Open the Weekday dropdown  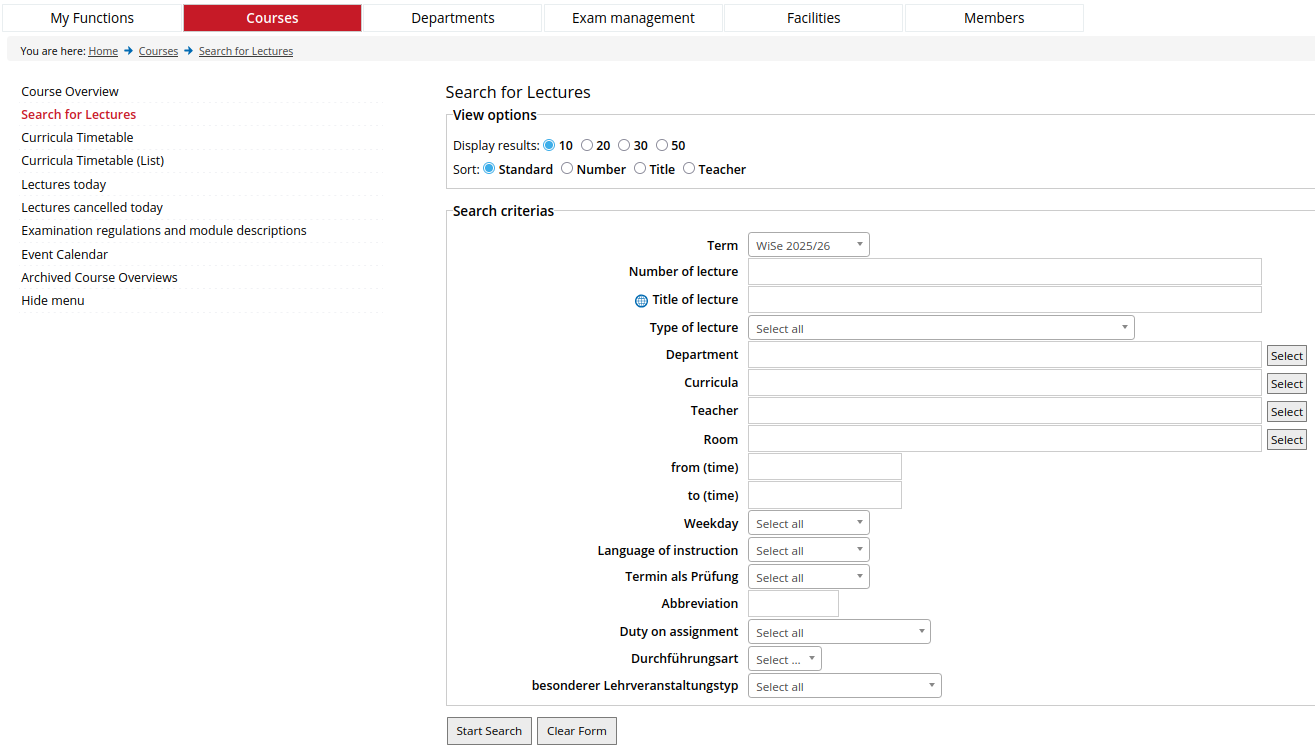click(x=808, y=522)
